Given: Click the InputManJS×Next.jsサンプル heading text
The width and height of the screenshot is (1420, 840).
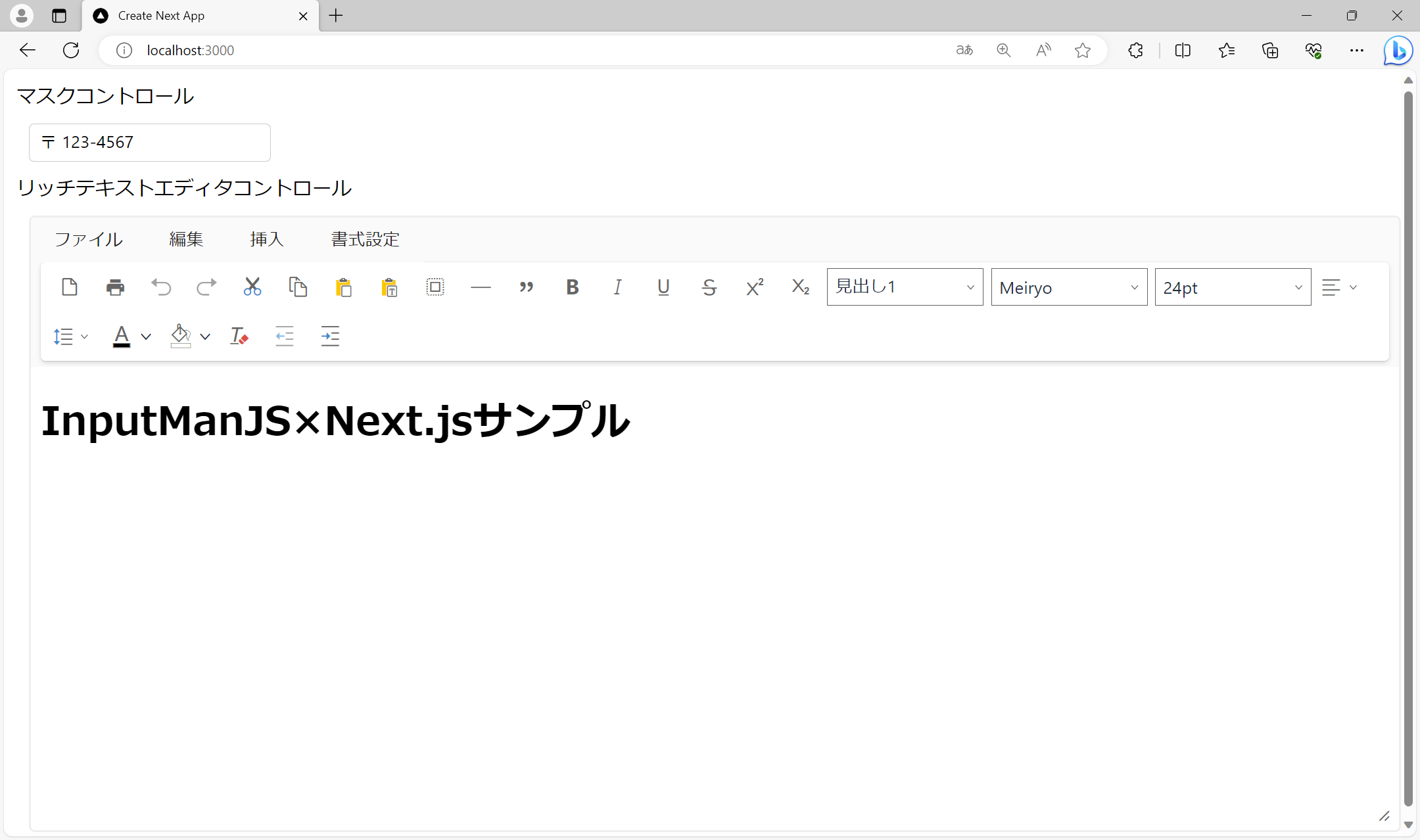Looking at the screenshot, I should 335,421.
